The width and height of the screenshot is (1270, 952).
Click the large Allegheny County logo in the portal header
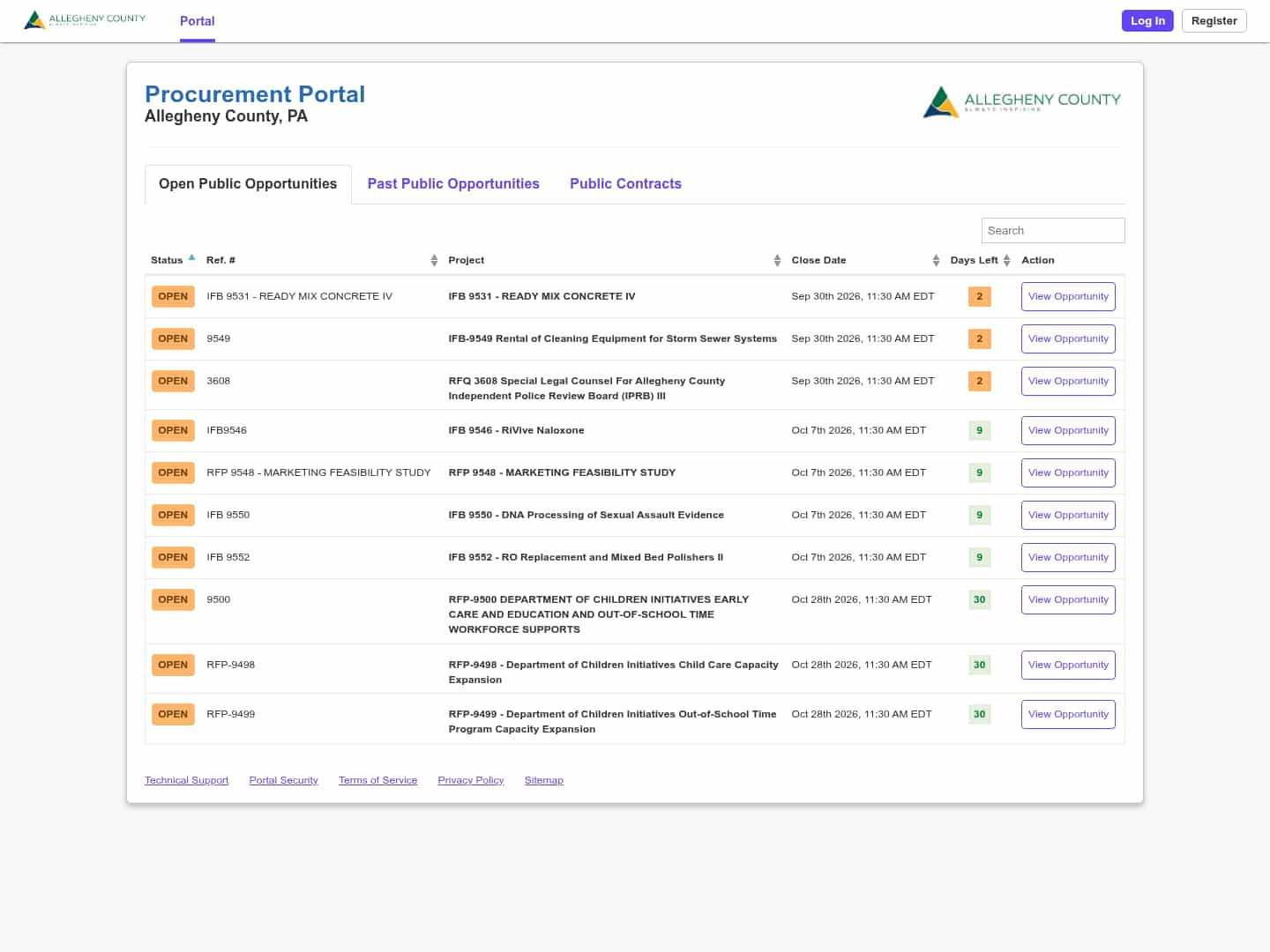click(x=1022, y=101)
